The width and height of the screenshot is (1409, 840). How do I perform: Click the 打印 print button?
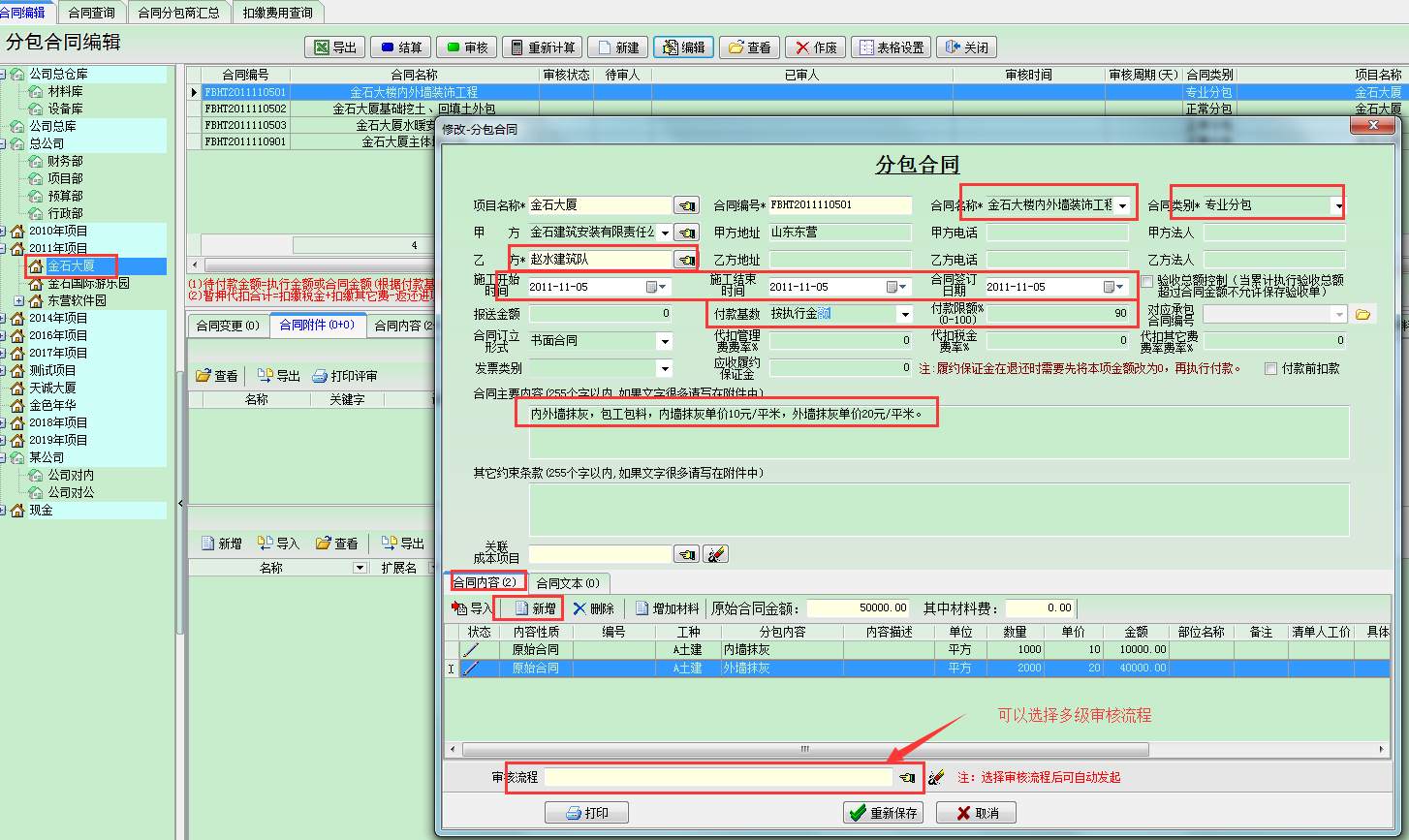click(586, 813)
